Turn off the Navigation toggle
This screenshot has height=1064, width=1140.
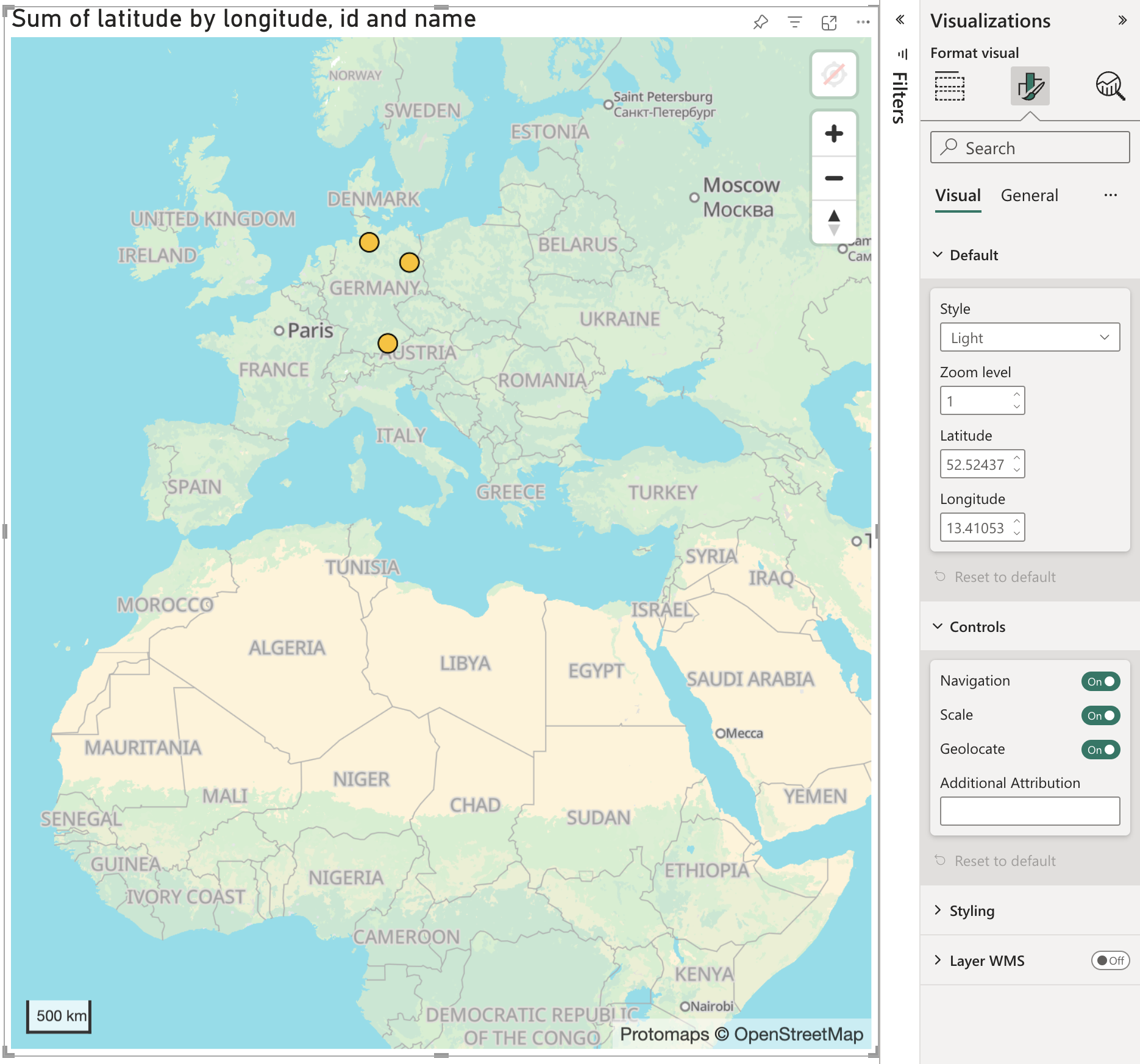click(x=1100, y=681)
